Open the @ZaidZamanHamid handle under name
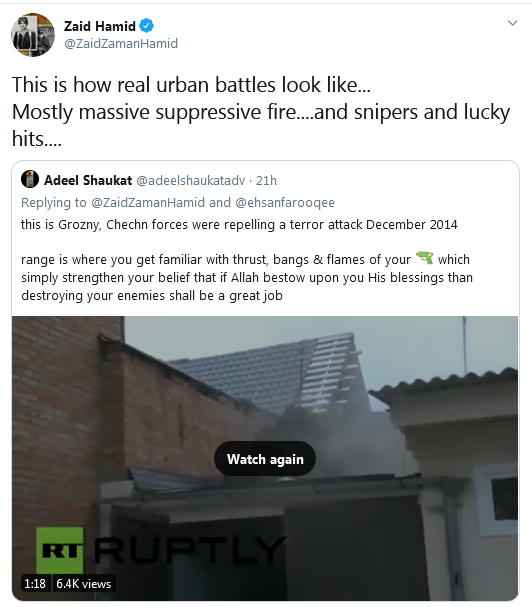This screenshot has width=532, height=607. [x=121, y=43]
